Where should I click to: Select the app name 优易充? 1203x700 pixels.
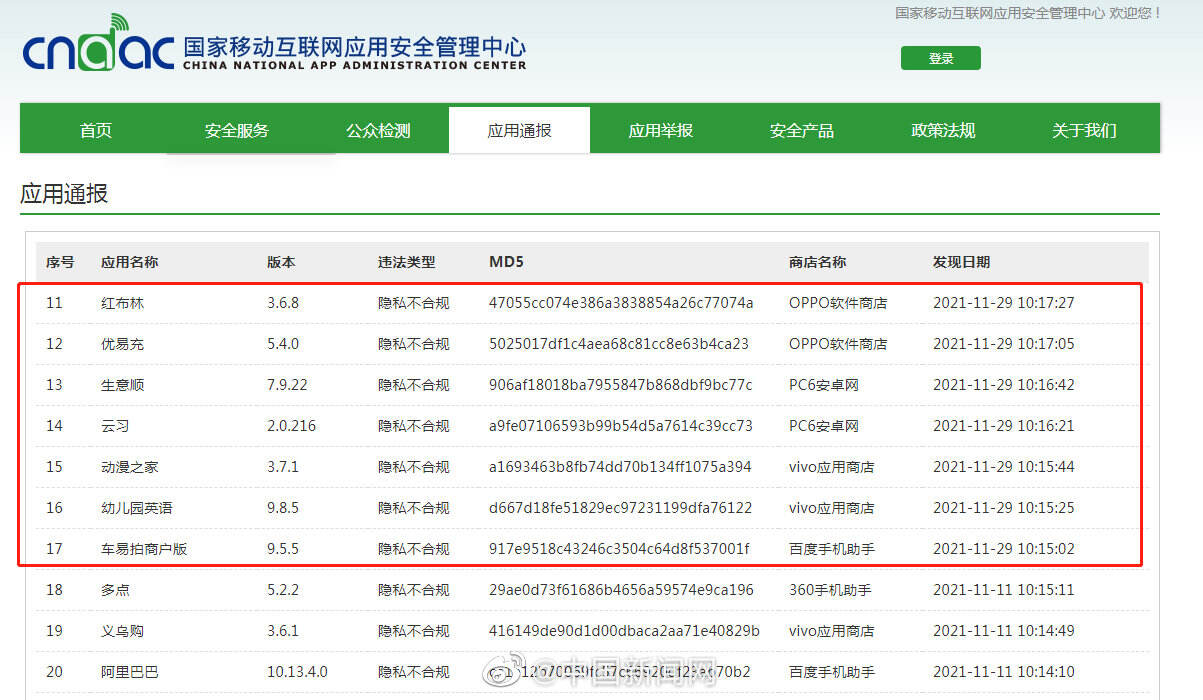122,344
